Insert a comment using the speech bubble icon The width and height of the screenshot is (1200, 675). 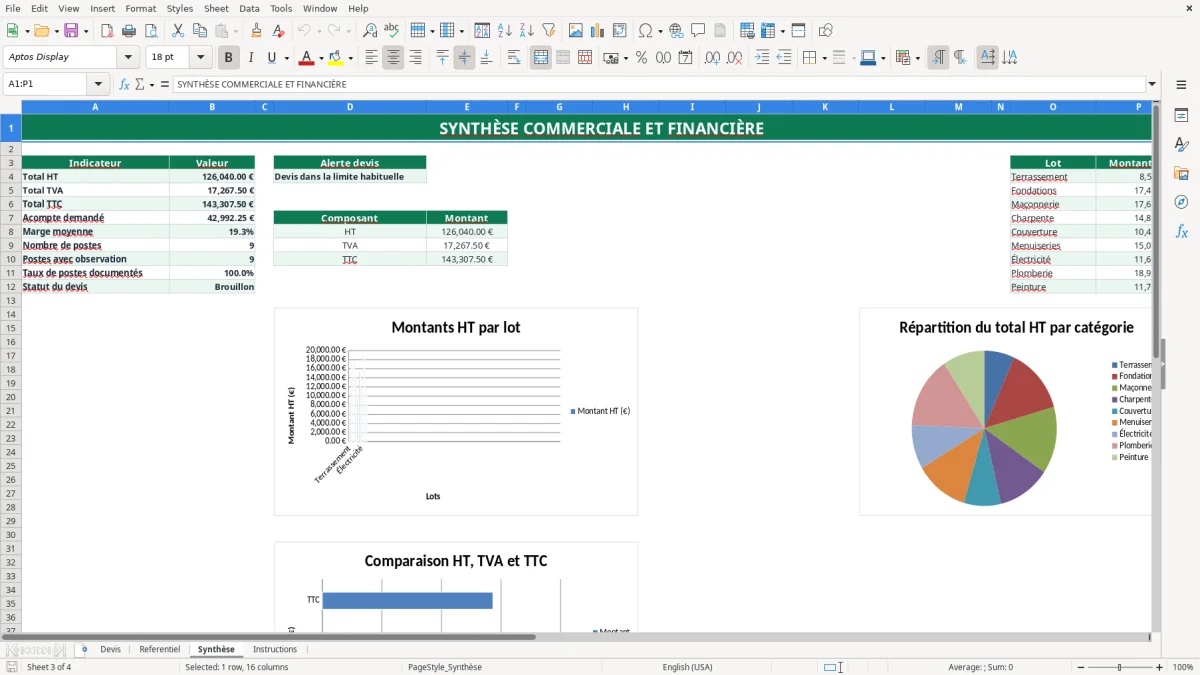pyautogui.click(x=698, y=31)
